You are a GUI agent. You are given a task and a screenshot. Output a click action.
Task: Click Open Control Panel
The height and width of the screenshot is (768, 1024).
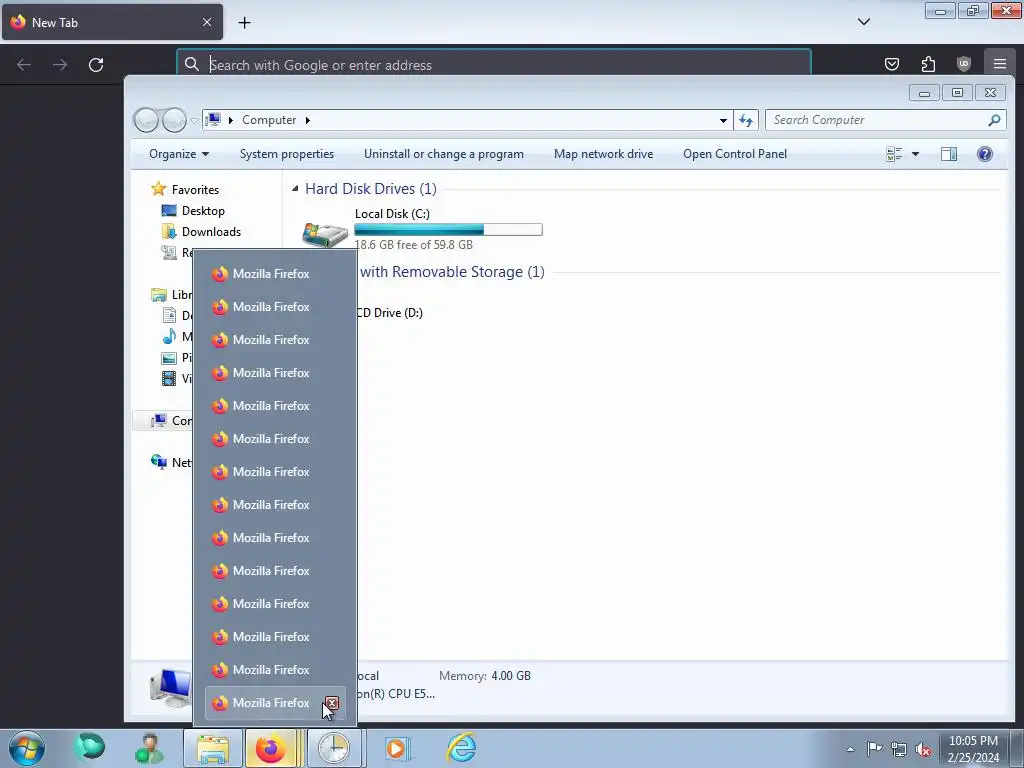click(735, 154)
